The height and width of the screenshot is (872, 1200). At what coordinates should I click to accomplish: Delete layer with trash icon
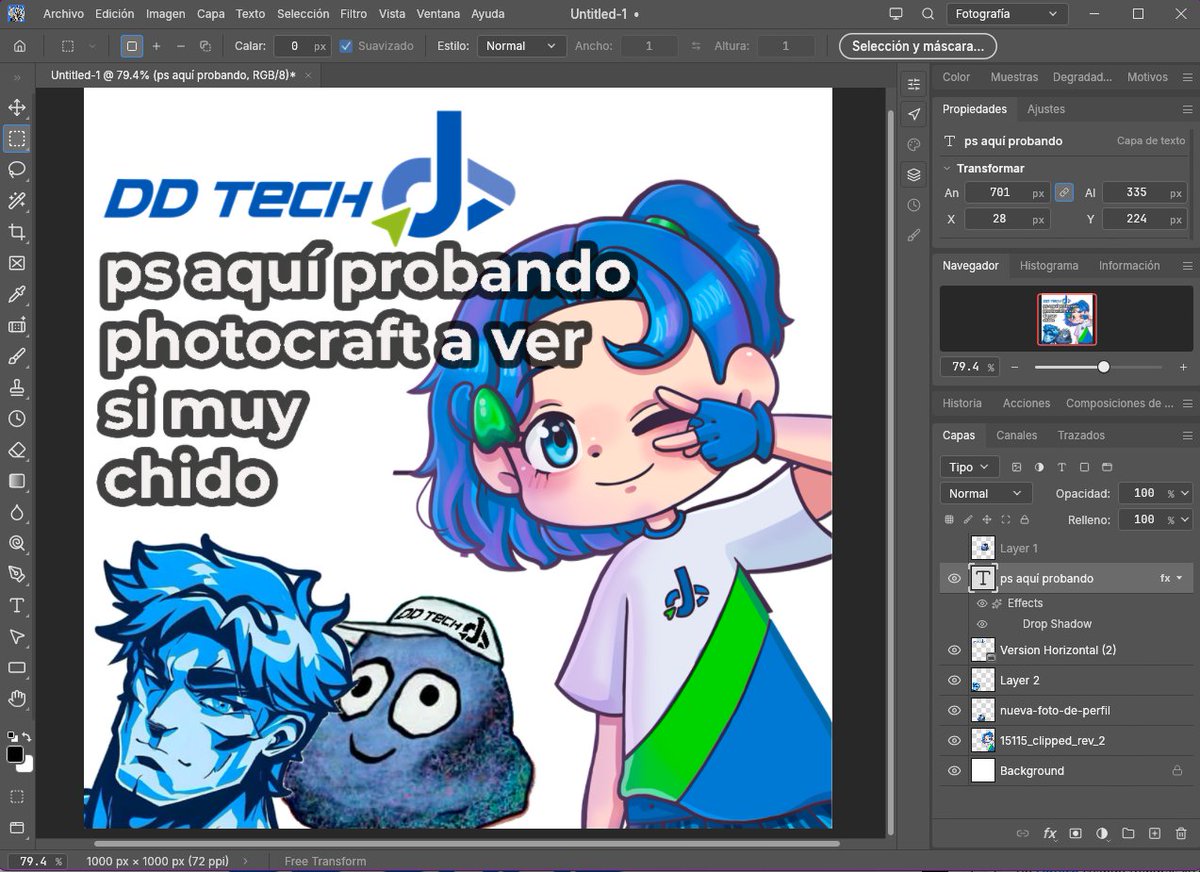pos(1181,833)
